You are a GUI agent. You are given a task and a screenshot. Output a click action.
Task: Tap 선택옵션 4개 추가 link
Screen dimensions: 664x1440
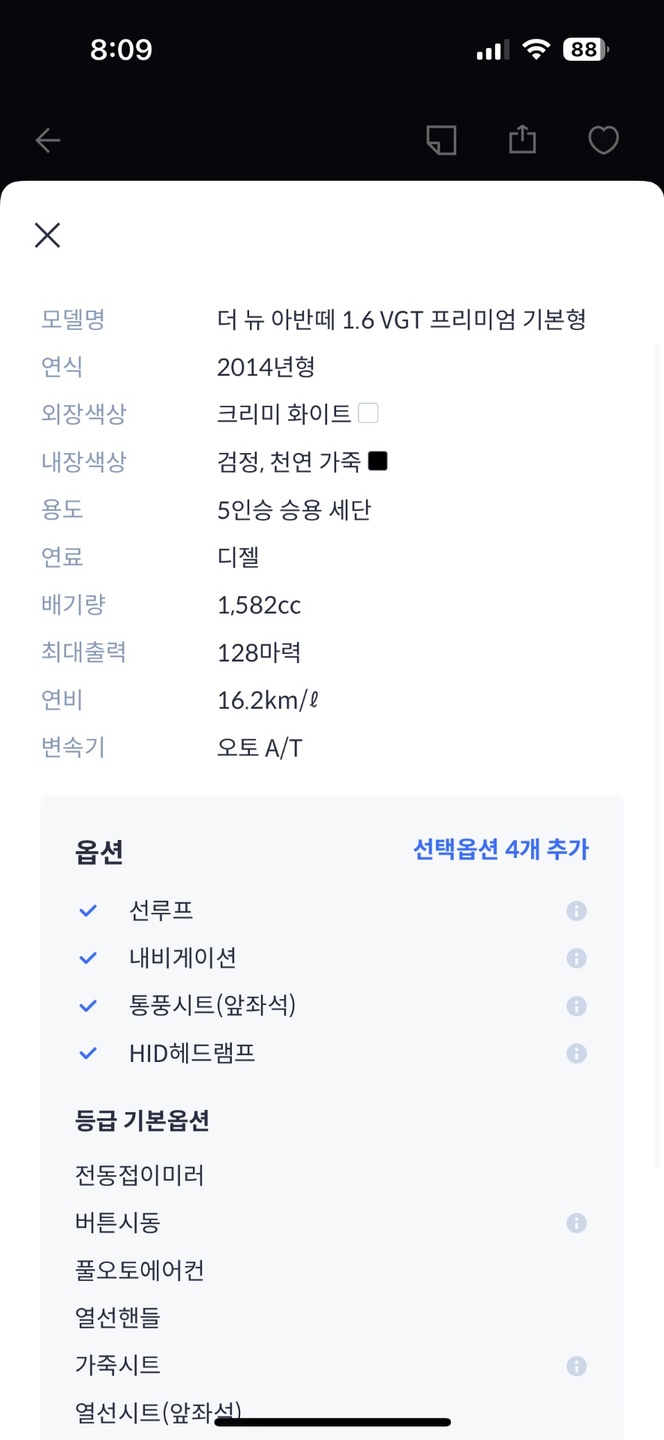501,850
